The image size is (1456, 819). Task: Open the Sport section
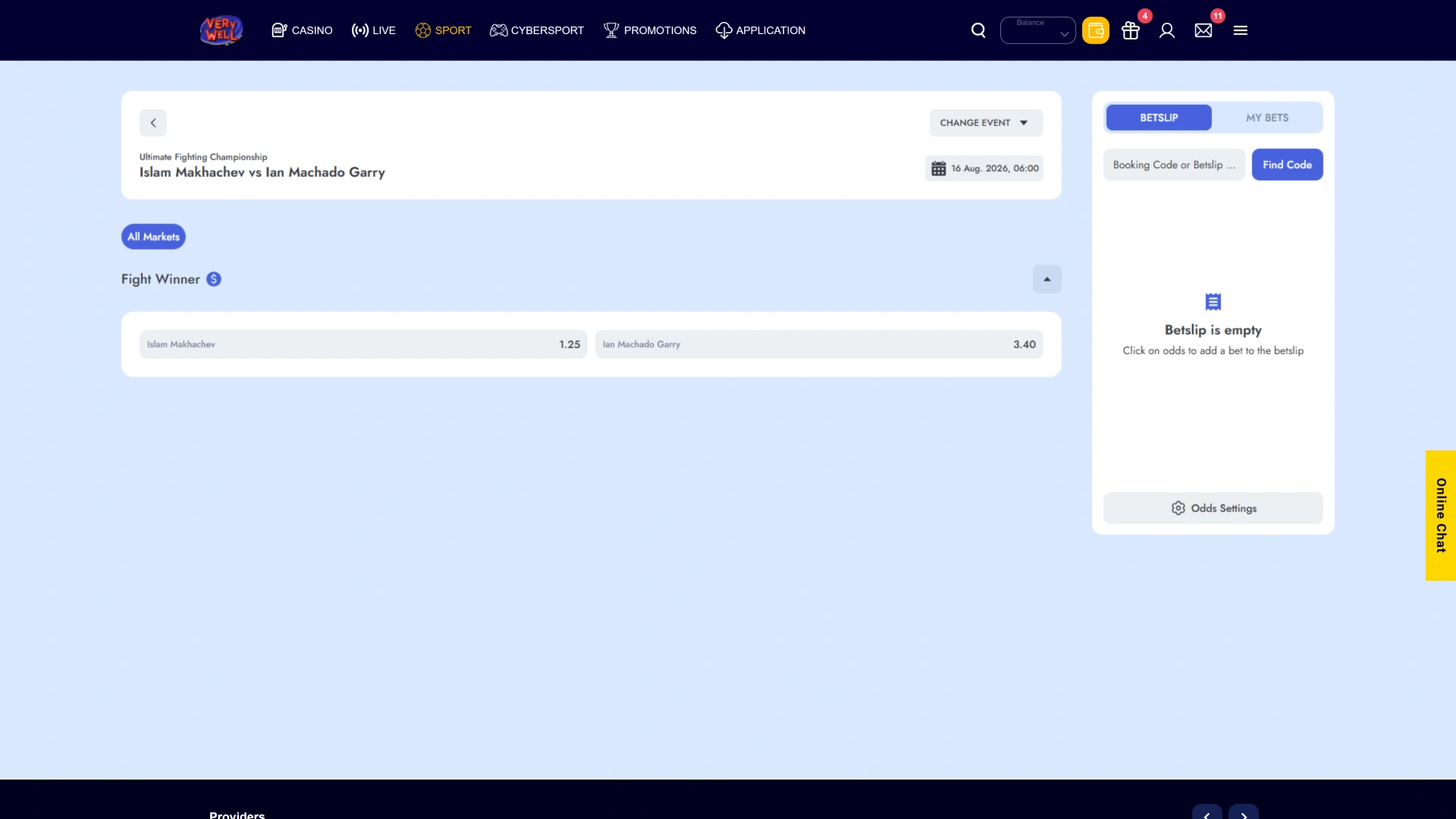443,30
